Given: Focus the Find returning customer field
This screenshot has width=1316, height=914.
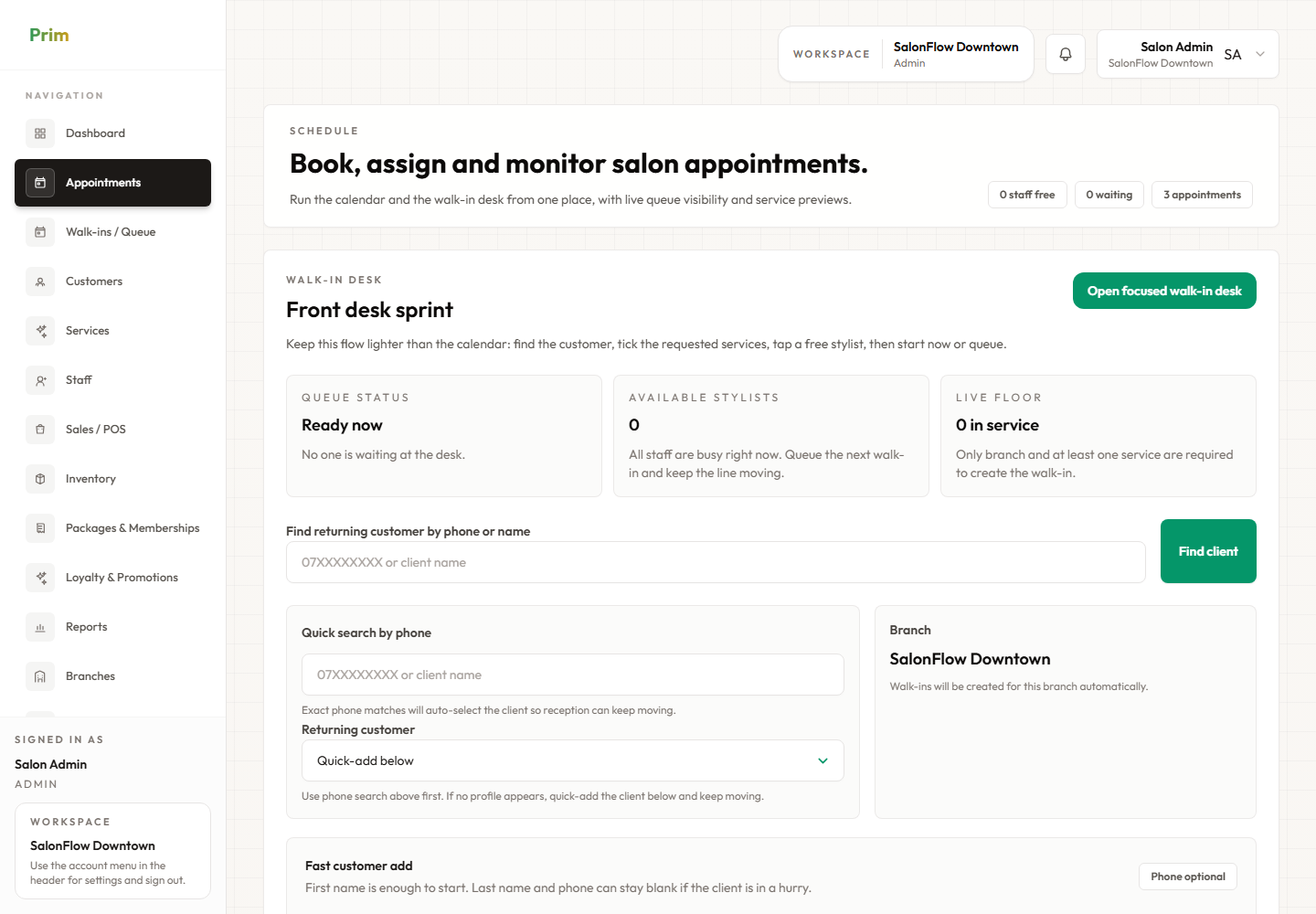Looking at the screenshot, I should point(716,562).
